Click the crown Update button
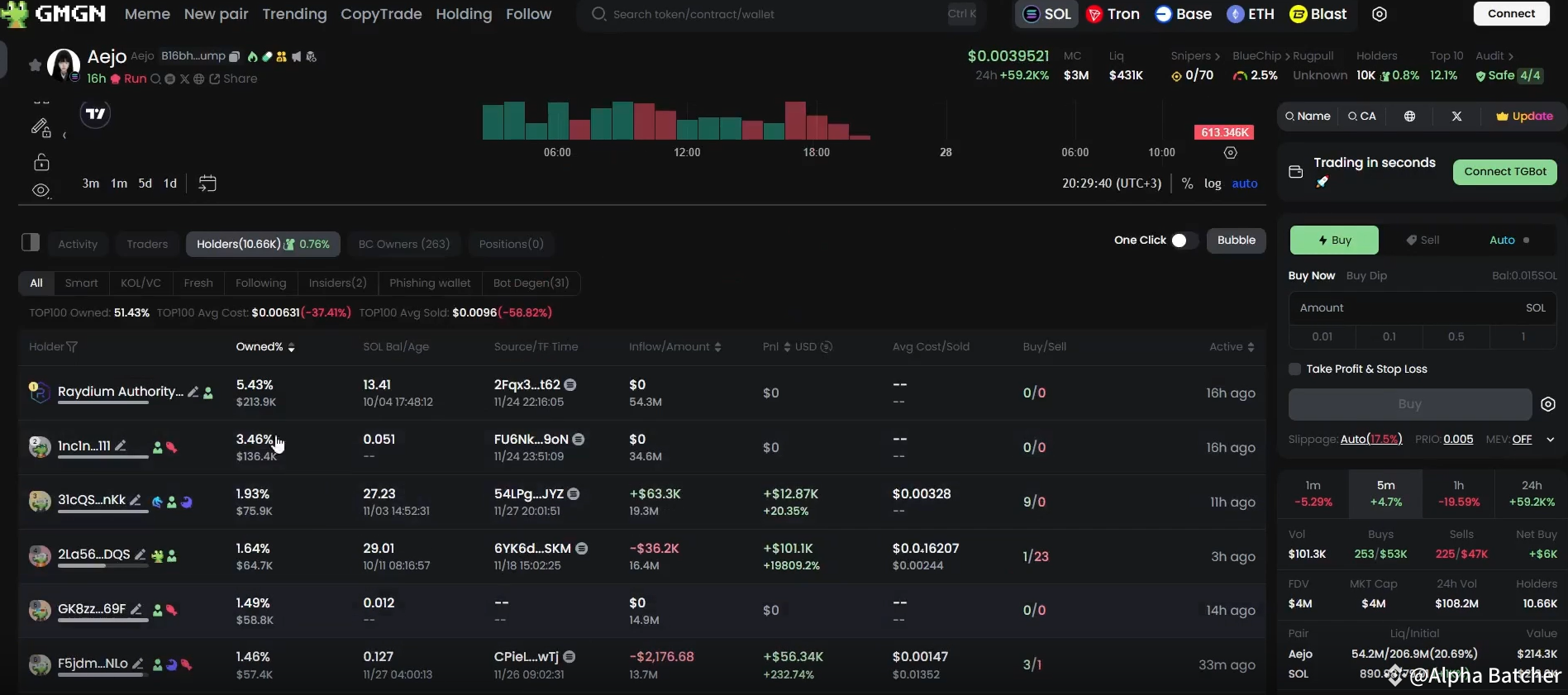Screen dimensions: 1568x695 pyautogui.click(x=1524, y=117)
